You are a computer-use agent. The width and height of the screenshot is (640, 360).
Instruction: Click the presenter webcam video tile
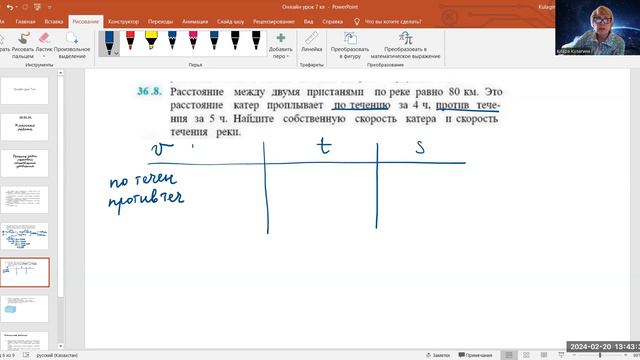[598, 27]
